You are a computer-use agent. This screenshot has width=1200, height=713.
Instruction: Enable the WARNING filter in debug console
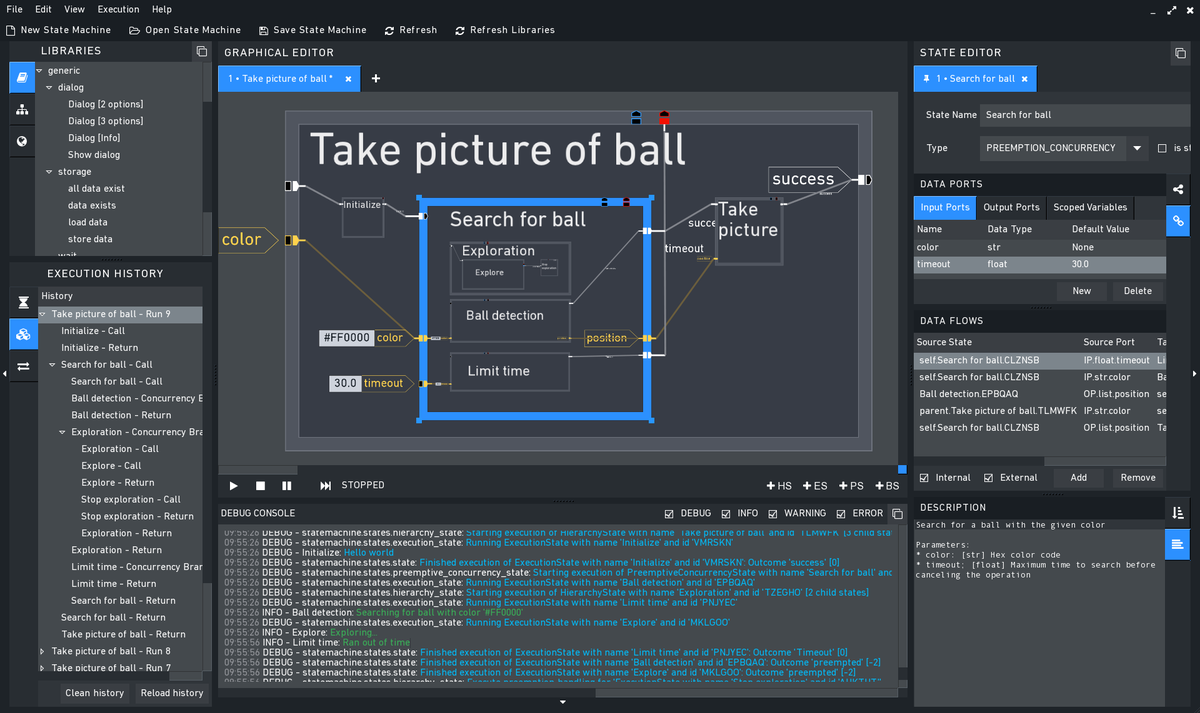pyautogui.click(x=772, y=513)
